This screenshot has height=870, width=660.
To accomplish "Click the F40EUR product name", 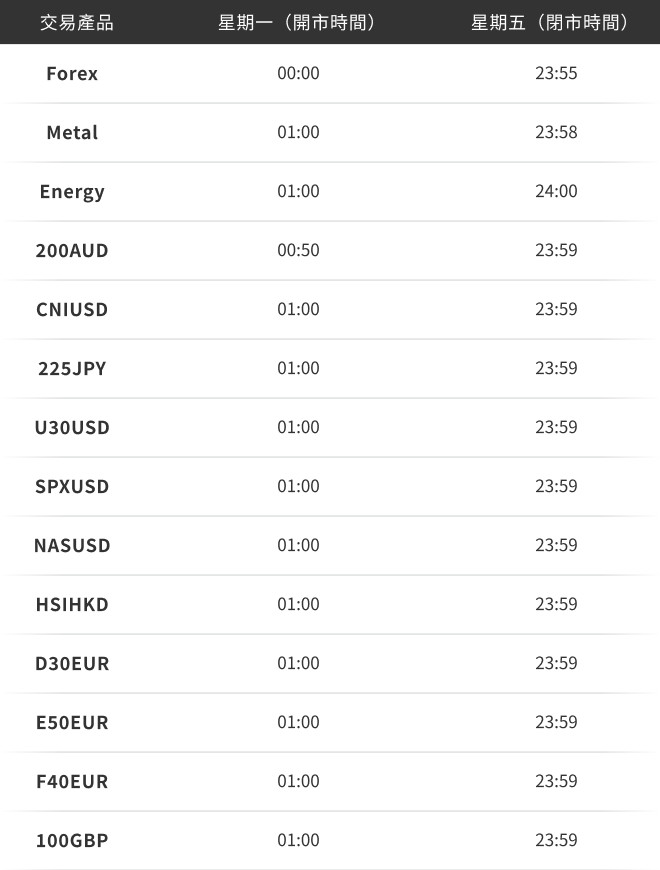I will (x=72, y=781).
